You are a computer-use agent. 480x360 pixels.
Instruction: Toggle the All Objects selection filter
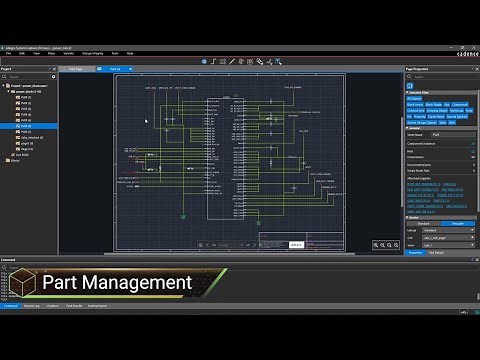click(x=414, y=99)
